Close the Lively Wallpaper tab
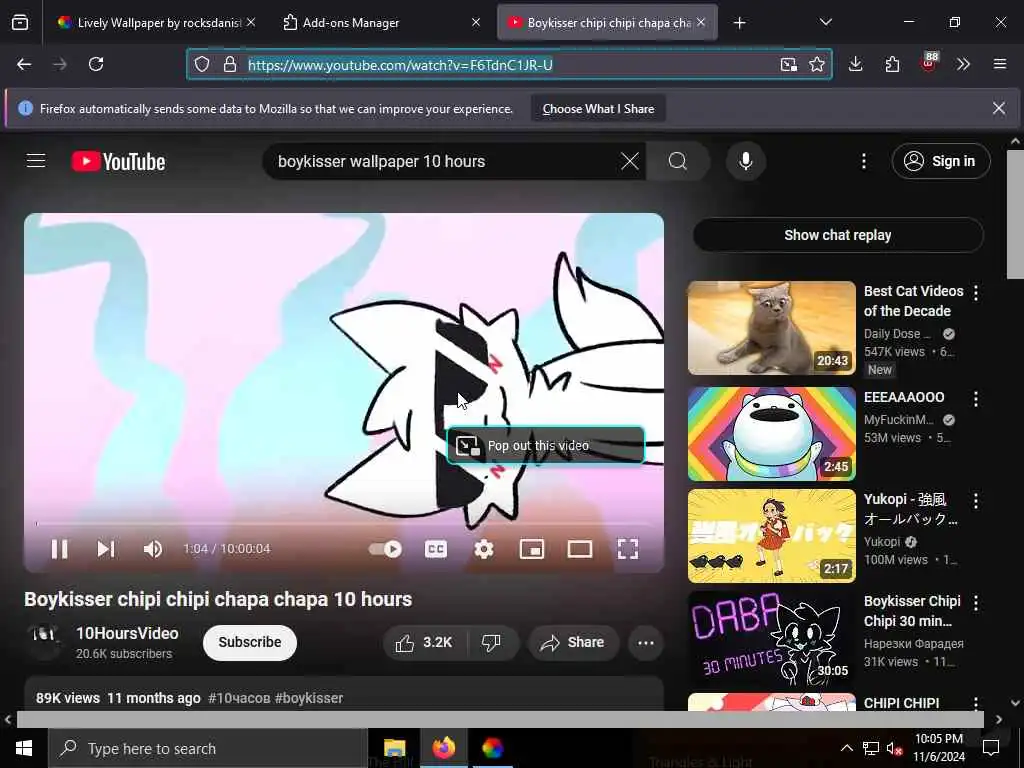Viewport: 1024px width, 768px height. pyautogui.click(x=251, y=22)
